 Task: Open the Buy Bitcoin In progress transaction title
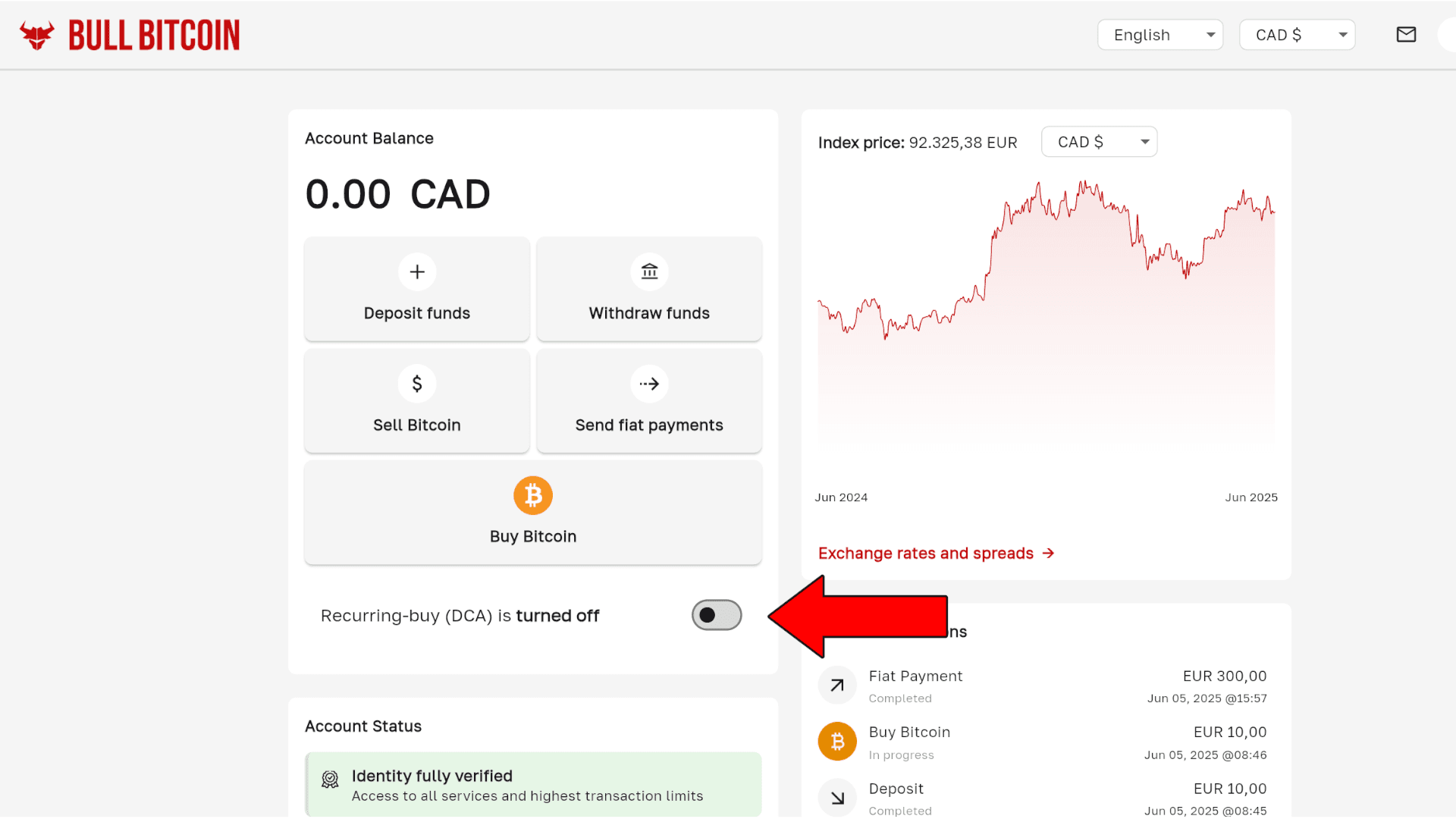909,733
